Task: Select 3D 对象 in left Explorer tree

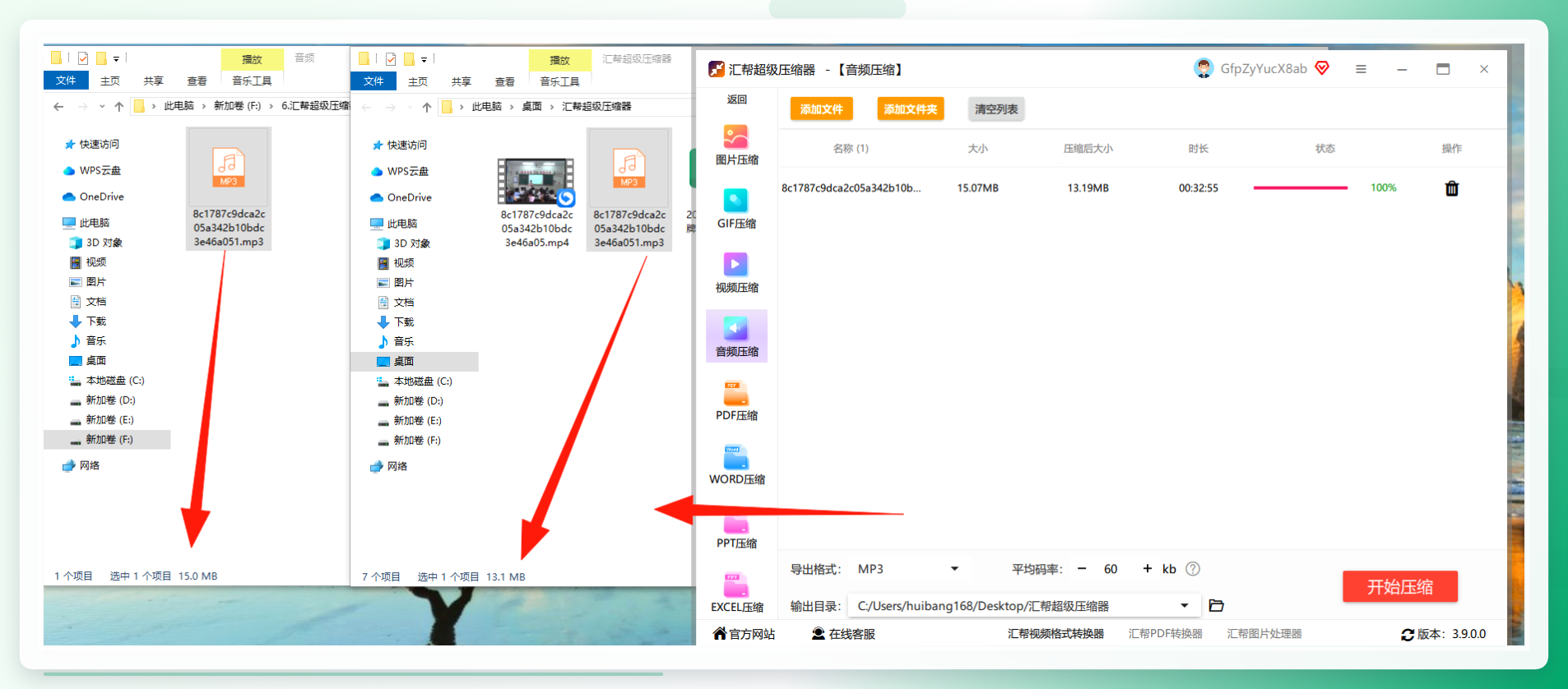Action: point(96,243)
